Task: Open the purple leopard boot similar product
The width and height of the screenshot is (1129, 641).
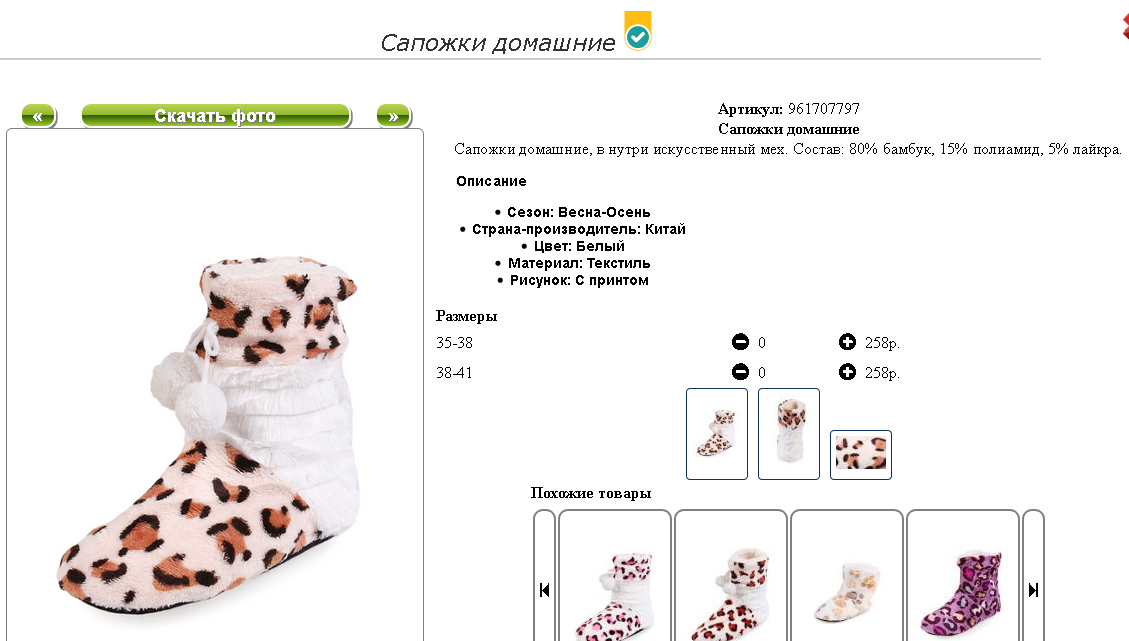Action: (x=963, y=576)
